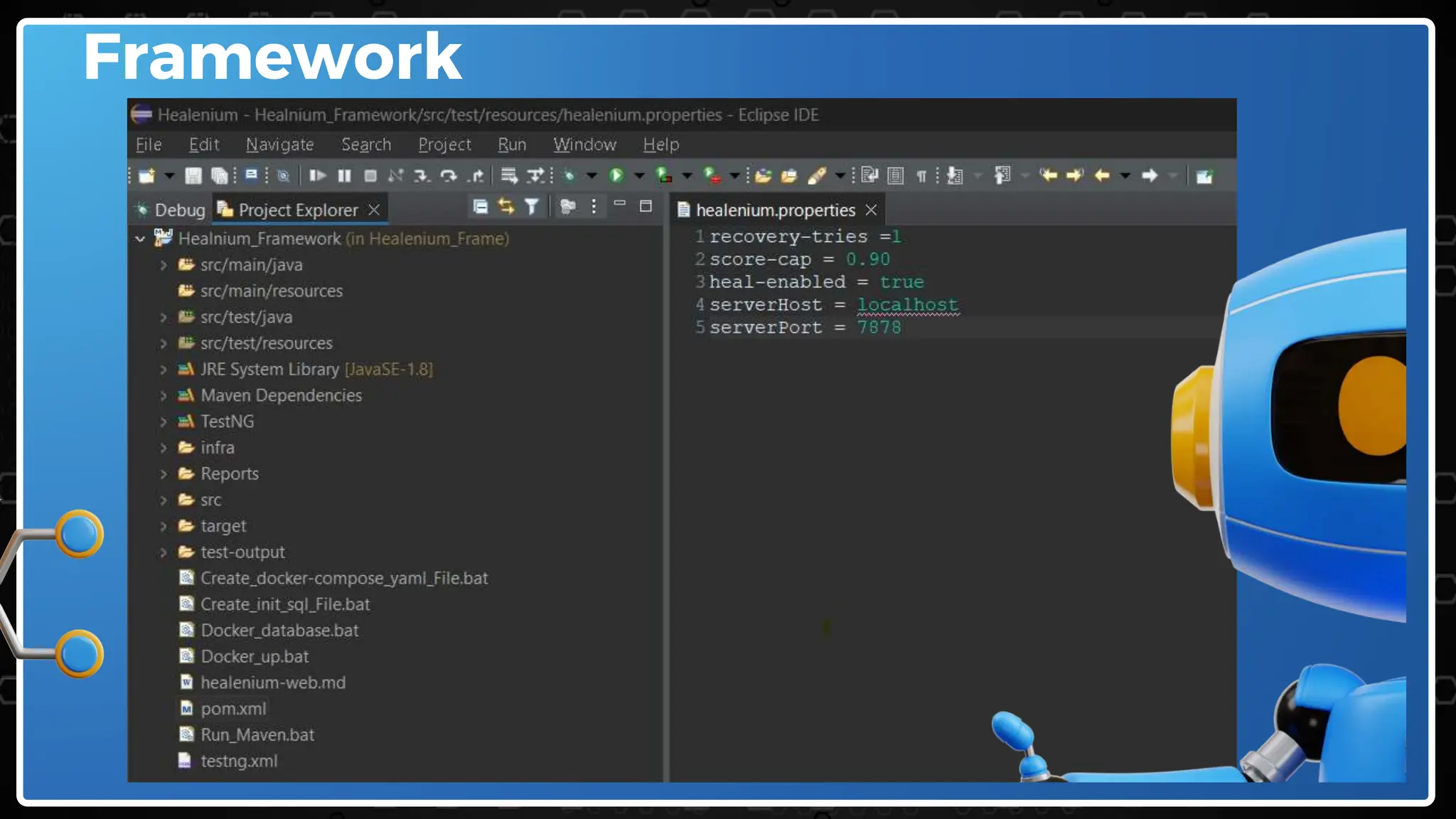Click the green Run button
Screen dimensions: 1456x819
pyautogui.click(x=616, y=176)
